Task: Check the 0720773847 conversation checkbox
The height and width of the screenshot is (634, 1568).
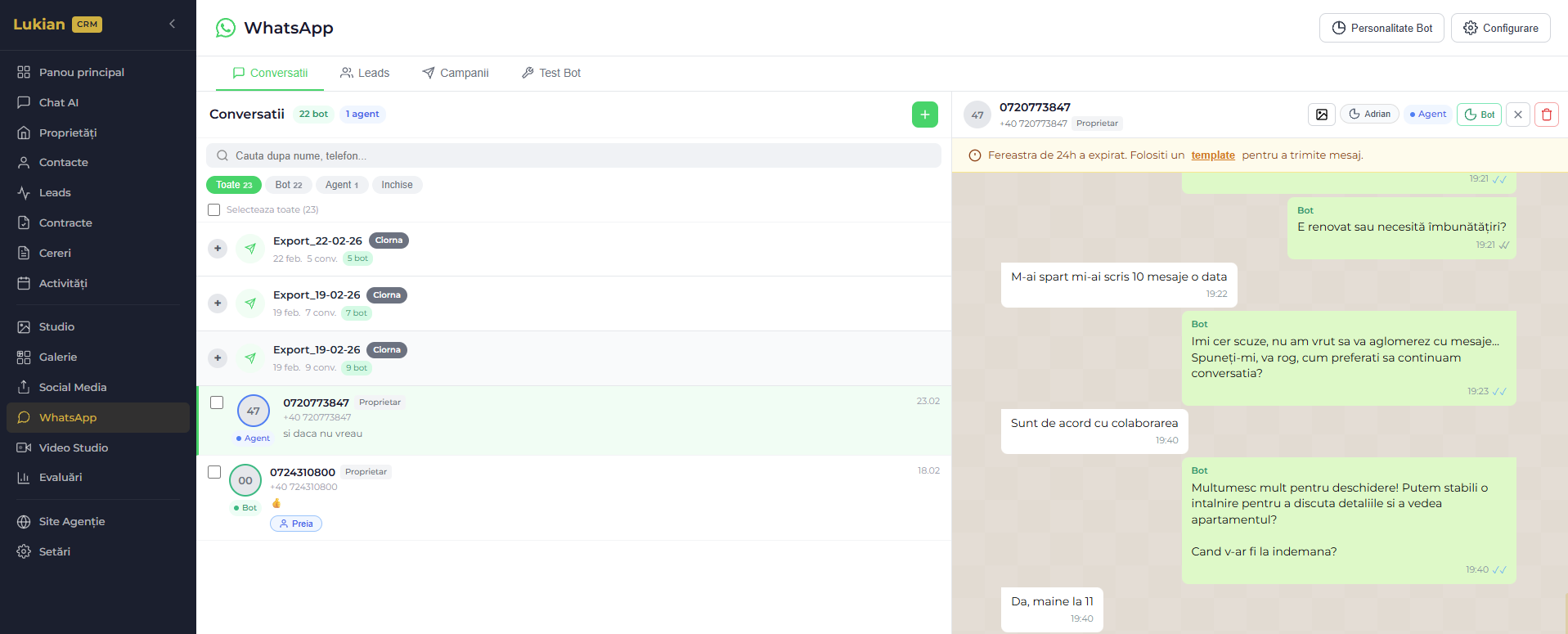Action: click(217, 402)
